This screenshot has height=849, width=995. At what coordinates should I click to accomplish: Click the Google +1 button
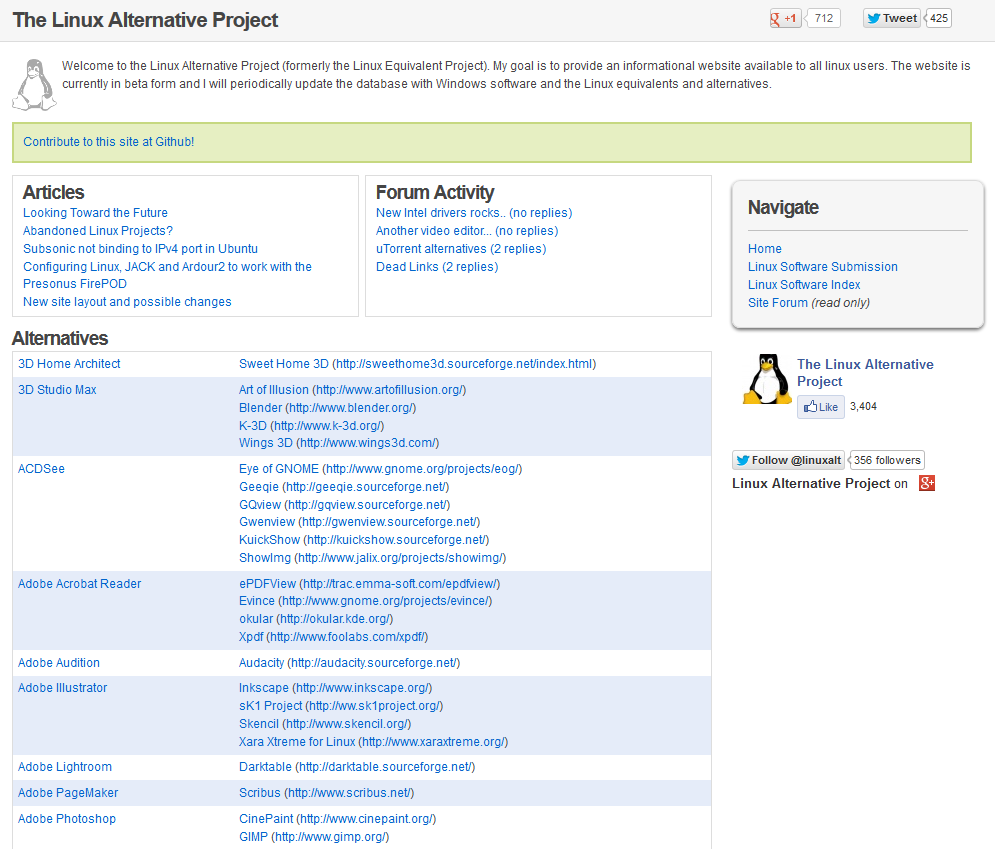[x=786, y=18]
